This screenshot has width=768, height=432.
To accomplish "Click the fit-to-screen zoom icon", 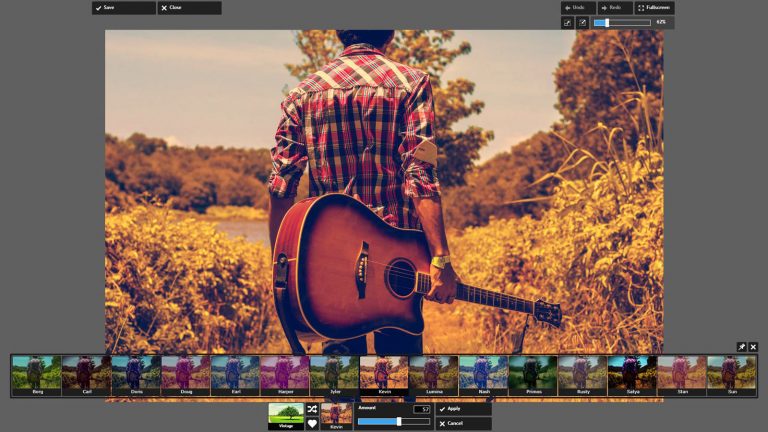I will pyautogui.click(x=568, y=23).
